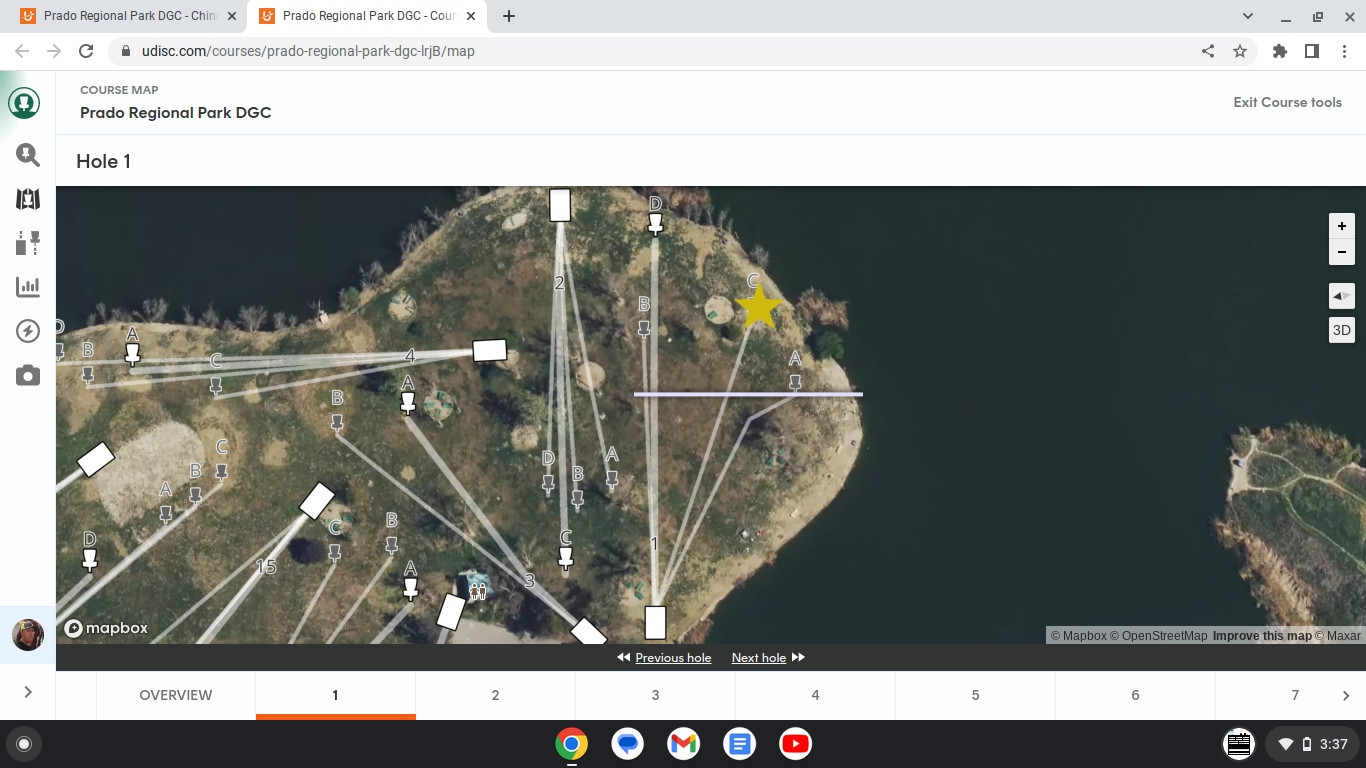Open Messages app from the shelf

pyautogui.click(x=628, y=744)
